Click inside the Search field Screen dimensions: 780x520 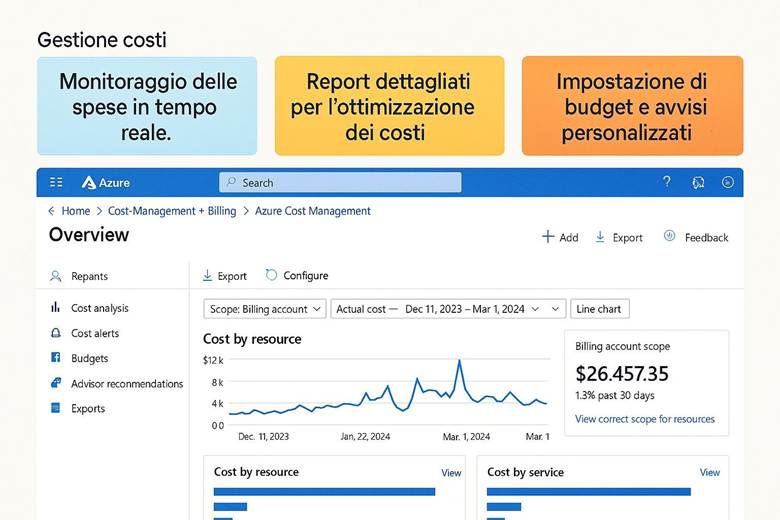coord(340,182)
